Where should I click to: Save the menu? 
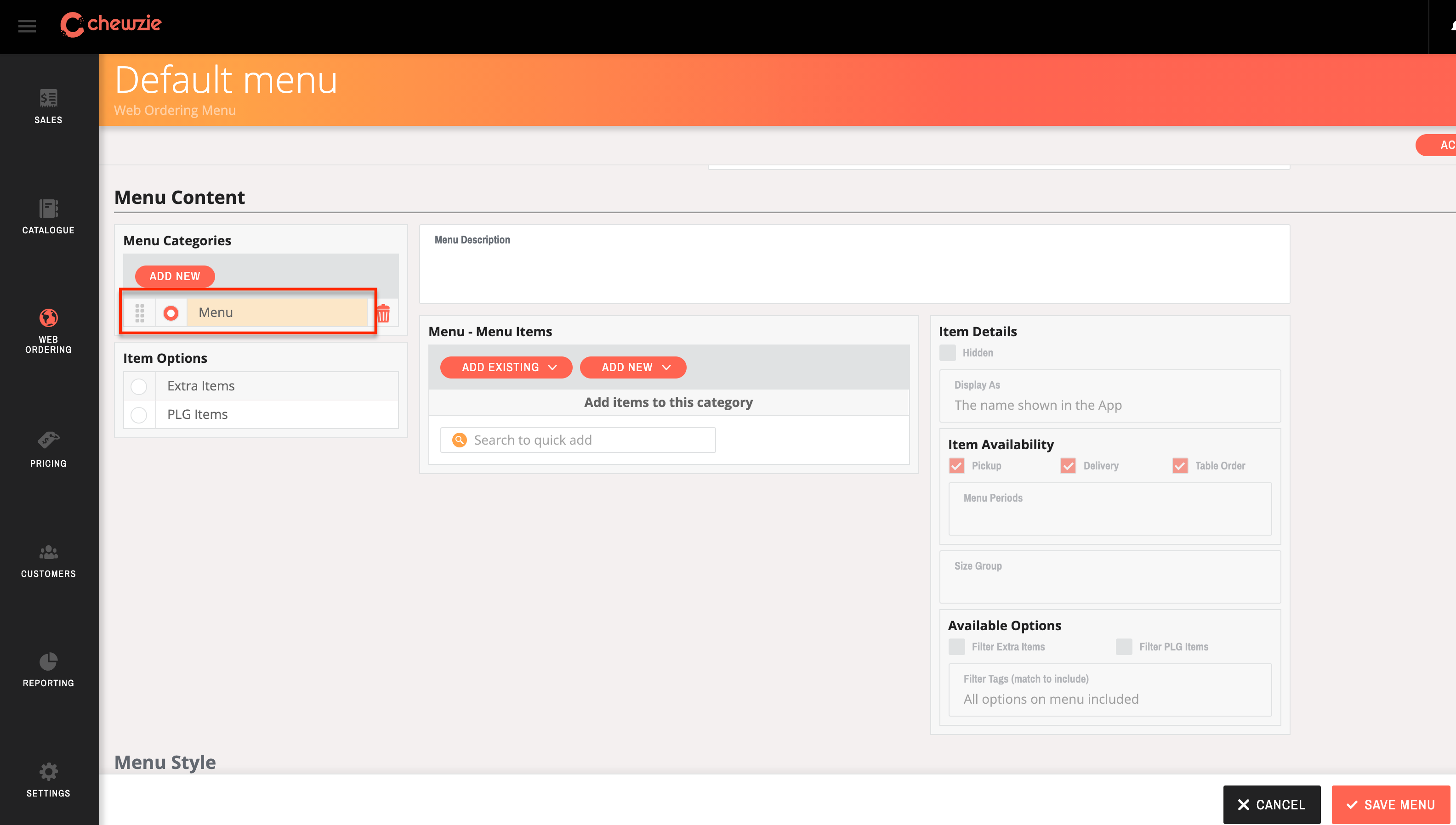[x=1390, y=804]
